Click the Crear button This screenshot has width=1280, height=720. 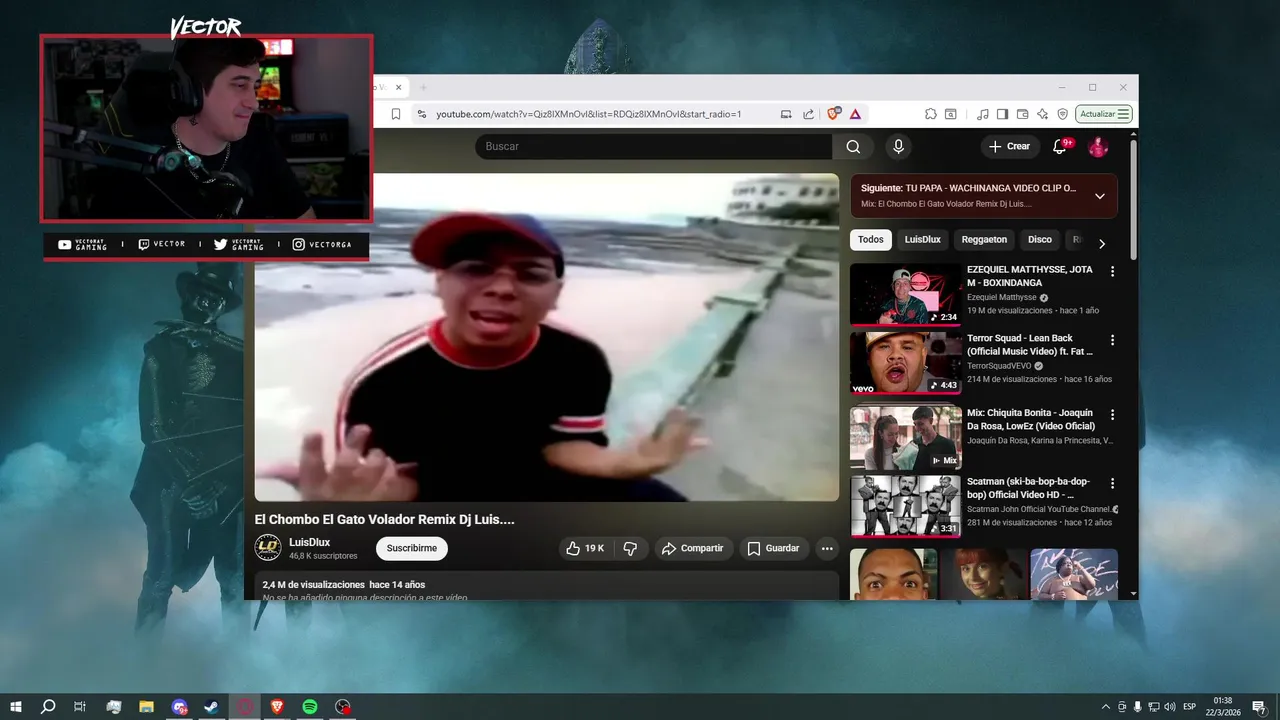point(1010,147)
